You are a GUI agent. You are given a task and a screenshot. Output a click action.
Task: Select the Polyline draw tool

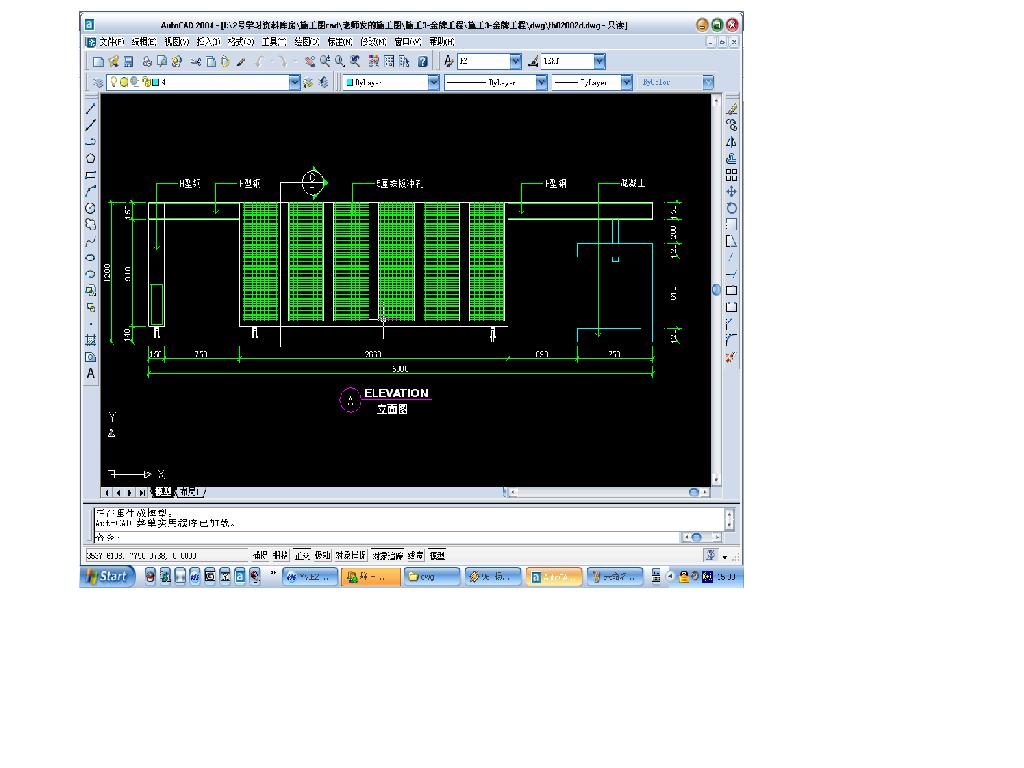91,141
